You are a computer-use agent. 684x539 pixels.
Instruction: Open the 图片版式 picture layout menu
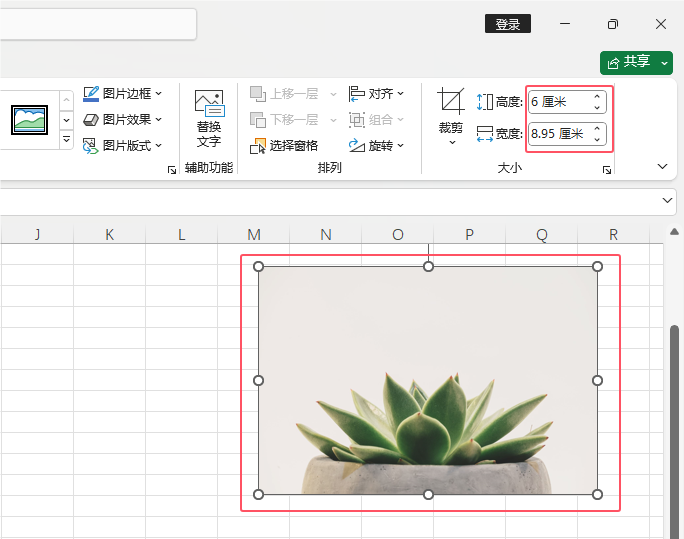tap(123, 145)
